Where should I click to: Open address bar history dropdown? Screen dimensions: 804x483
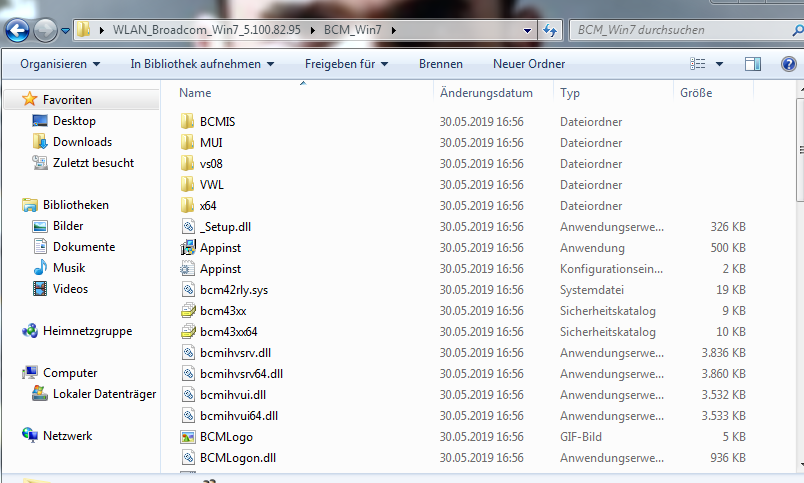[527, 31]
